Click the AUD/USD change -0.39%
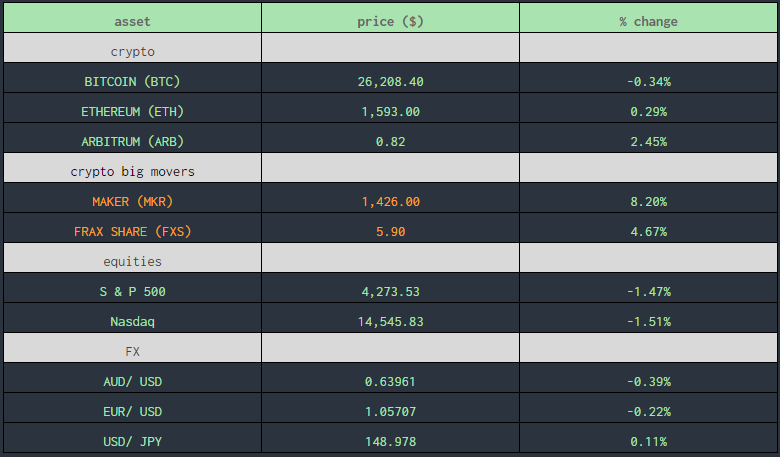 pyautogui.click(x=648, y=381)
